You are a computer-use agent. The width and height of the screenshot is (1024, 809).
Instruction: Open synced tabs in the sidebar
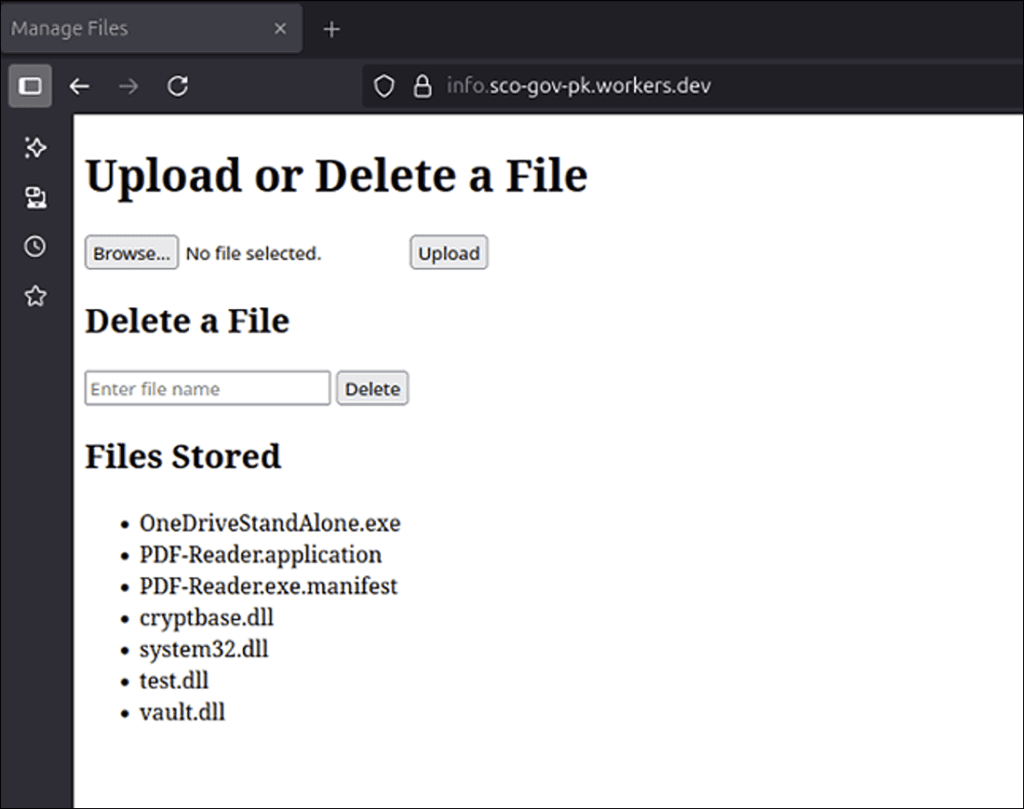click(x=36, y=197)
